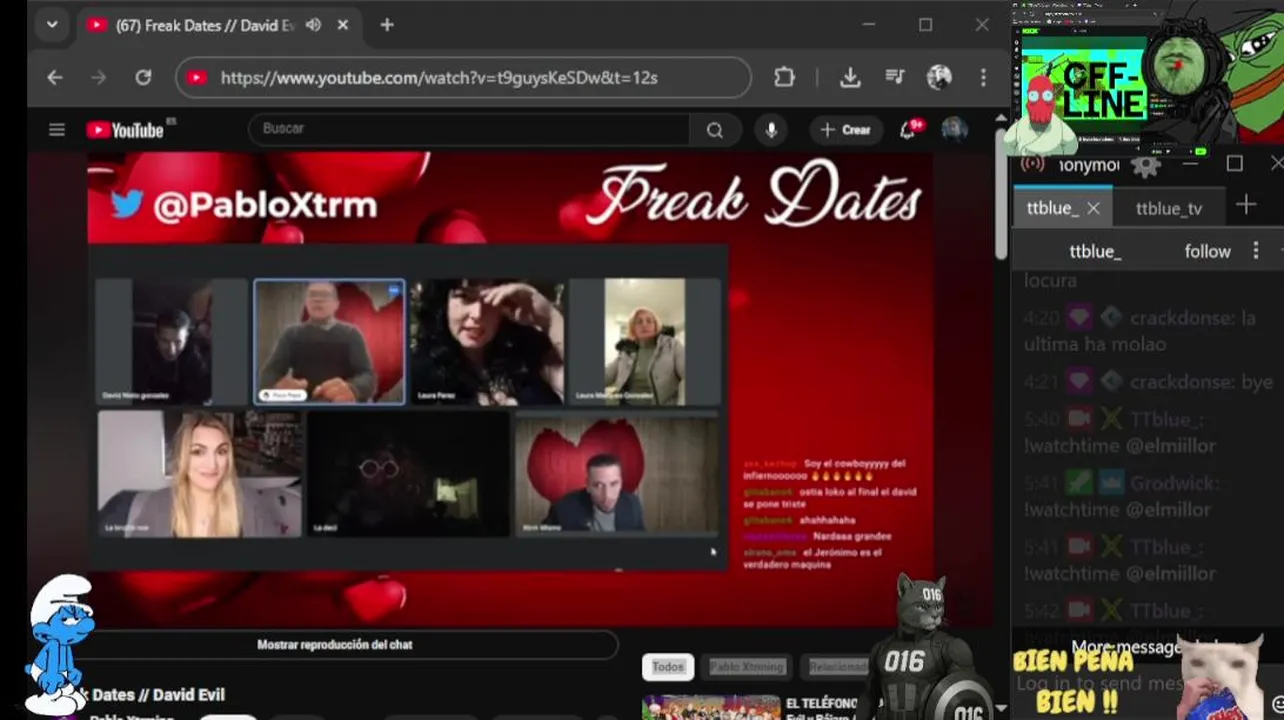Click the EL TELÉFONO video title
This screenshot has height=720, width=1284.
(823, 704)
